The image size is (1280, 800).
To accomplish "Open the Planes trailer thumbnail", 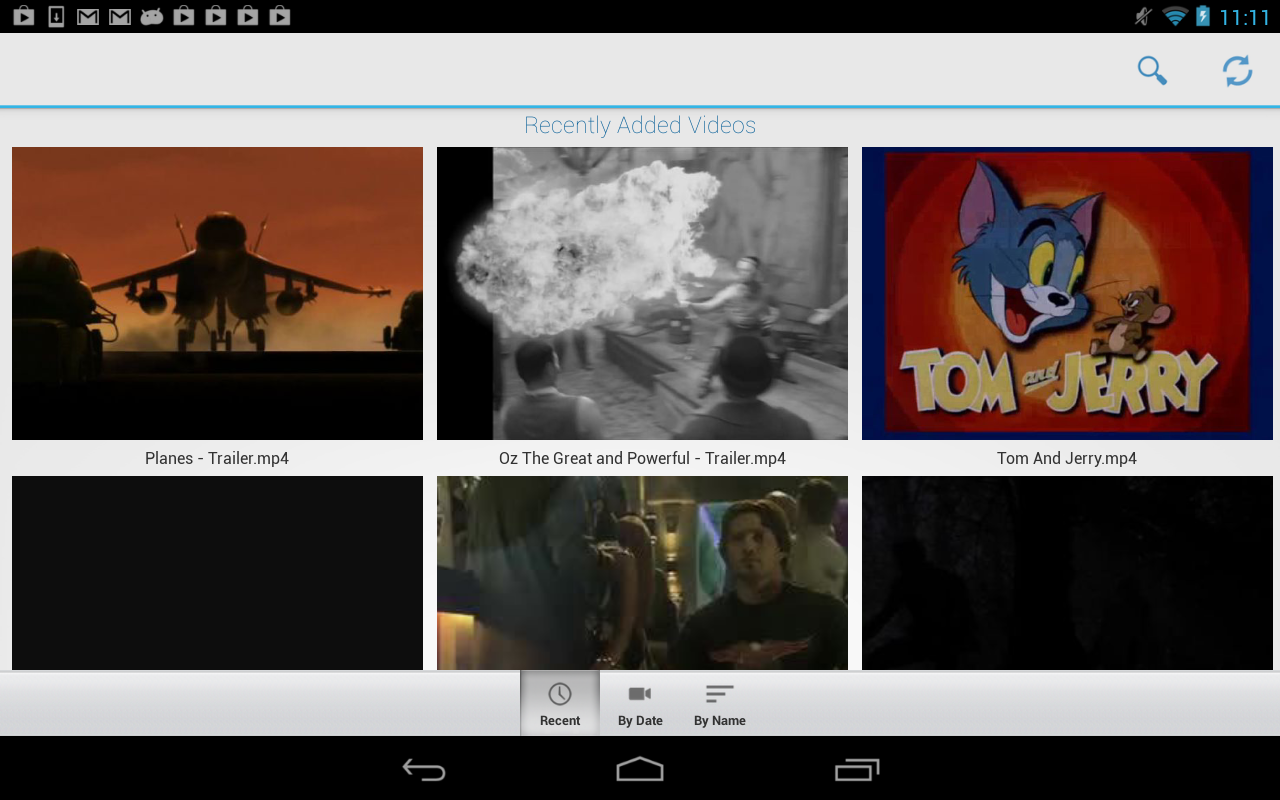I will coord(217,293).
